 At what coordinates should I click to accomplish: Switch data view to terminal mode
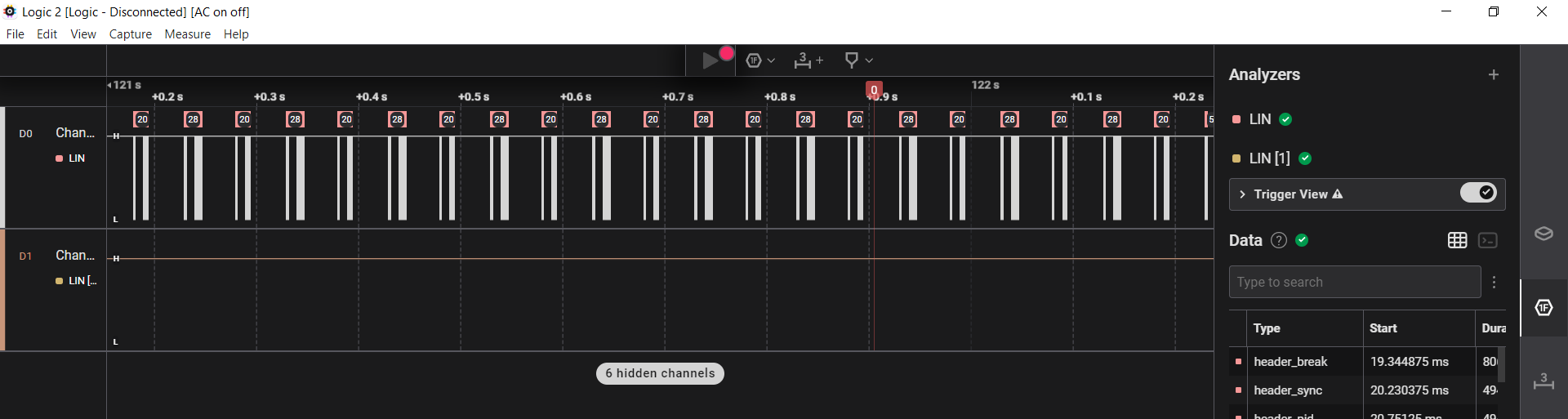click(1488, 240)
